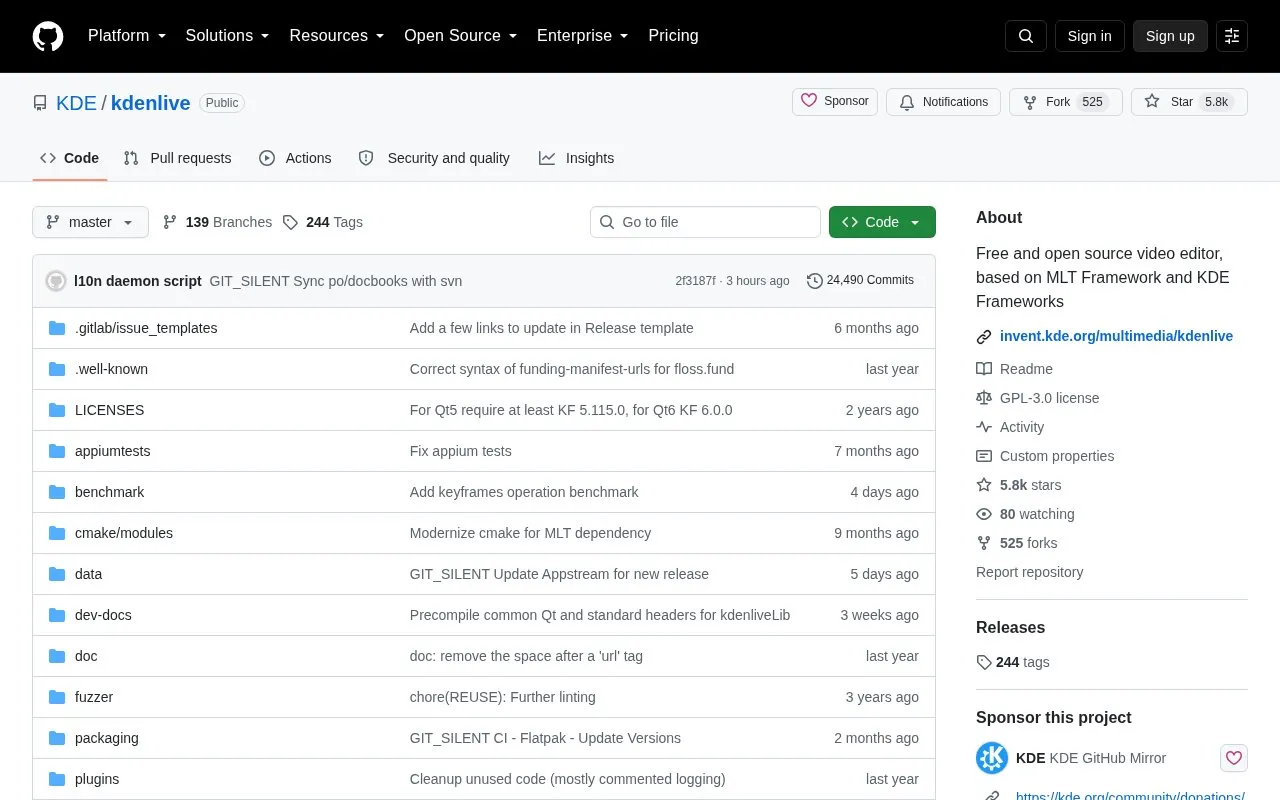Image resolution: width=1280 pixels, height=800 pixels.
Task: Click the KDE organization logo avatar
Action: point(992,758)
